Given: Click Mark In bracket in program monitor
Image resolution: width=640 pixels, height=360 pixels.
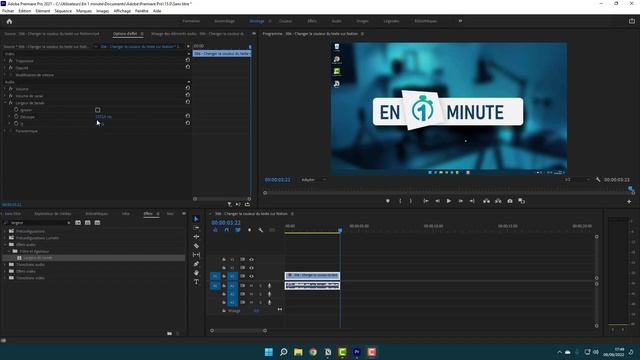Looking at the screenshot, I should (x=400, y=201).
